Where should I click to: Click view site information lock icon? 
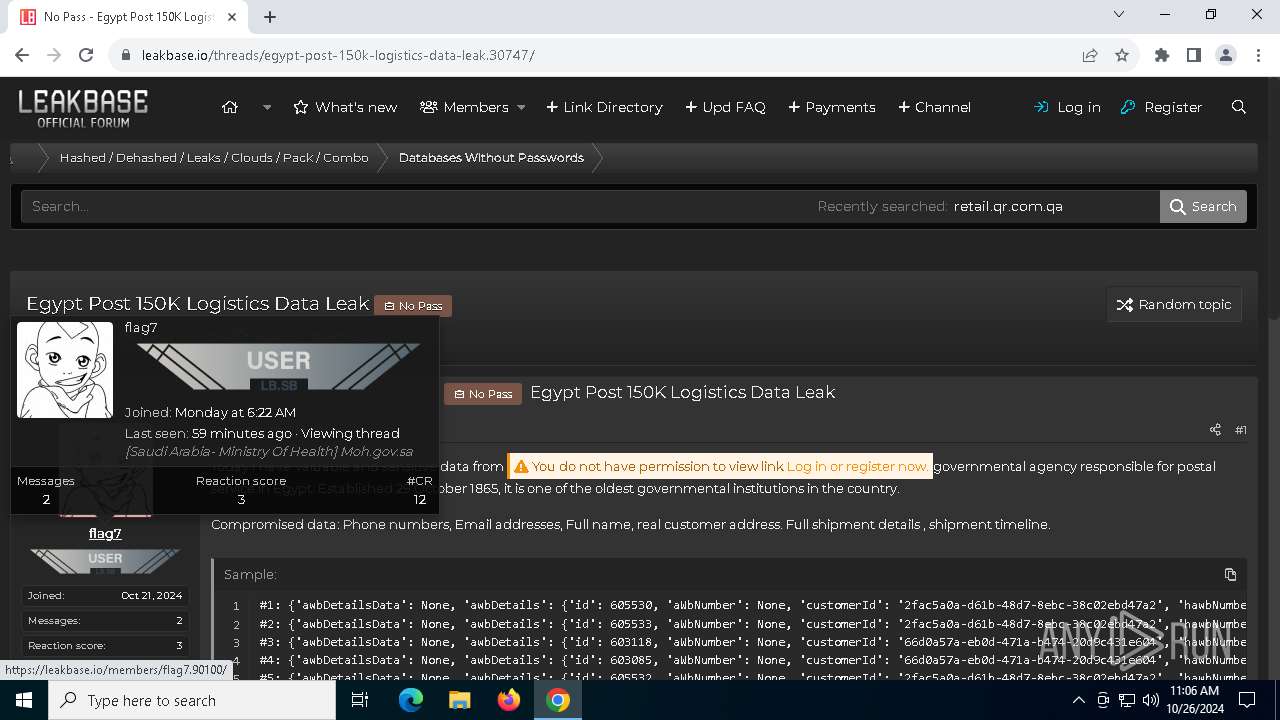pyautogui.click(x=126, y=55)
